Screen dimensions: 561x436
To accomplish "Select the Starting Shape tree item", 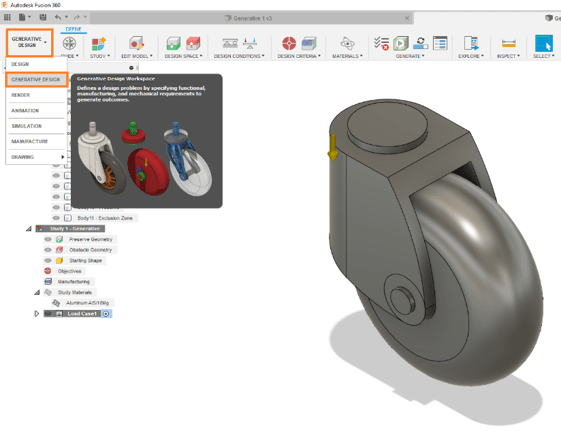I will click(x=86, y=260).
